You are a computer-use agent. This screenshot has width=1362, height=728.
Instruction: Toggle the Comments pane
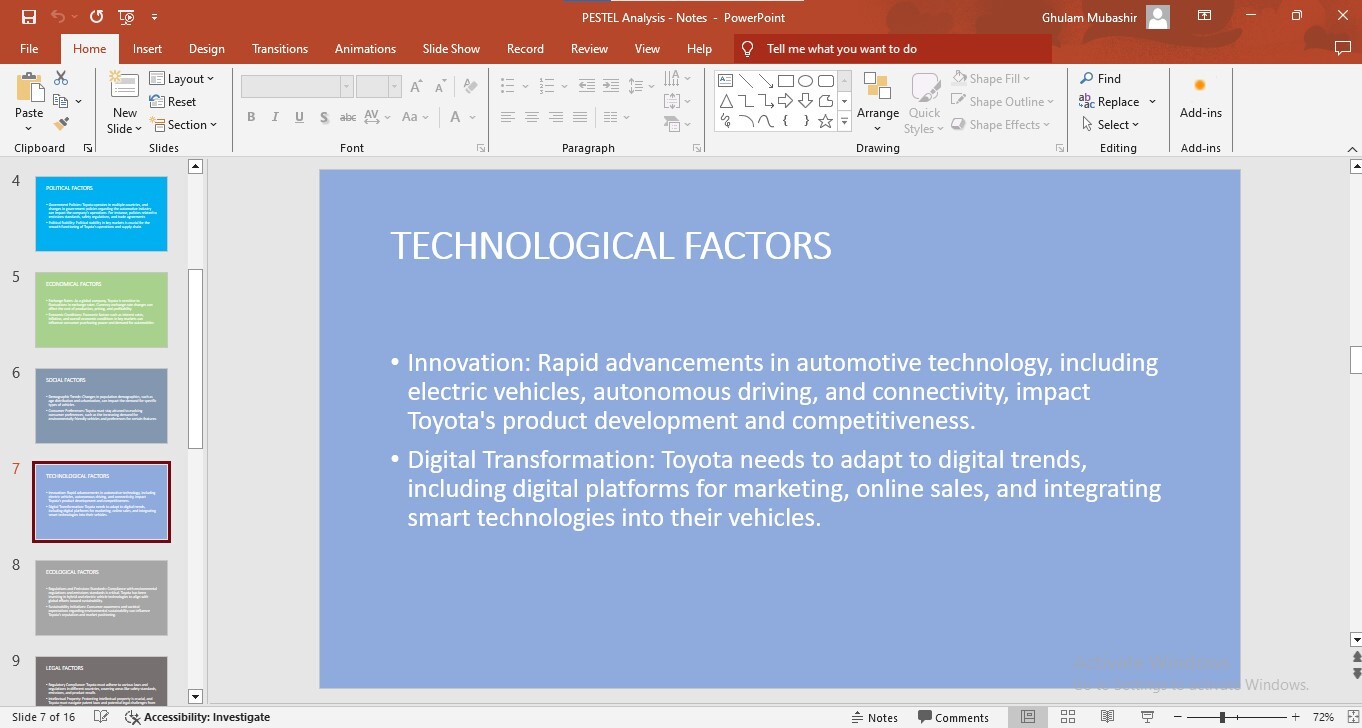pyautogui.click(x=952, y=717)
